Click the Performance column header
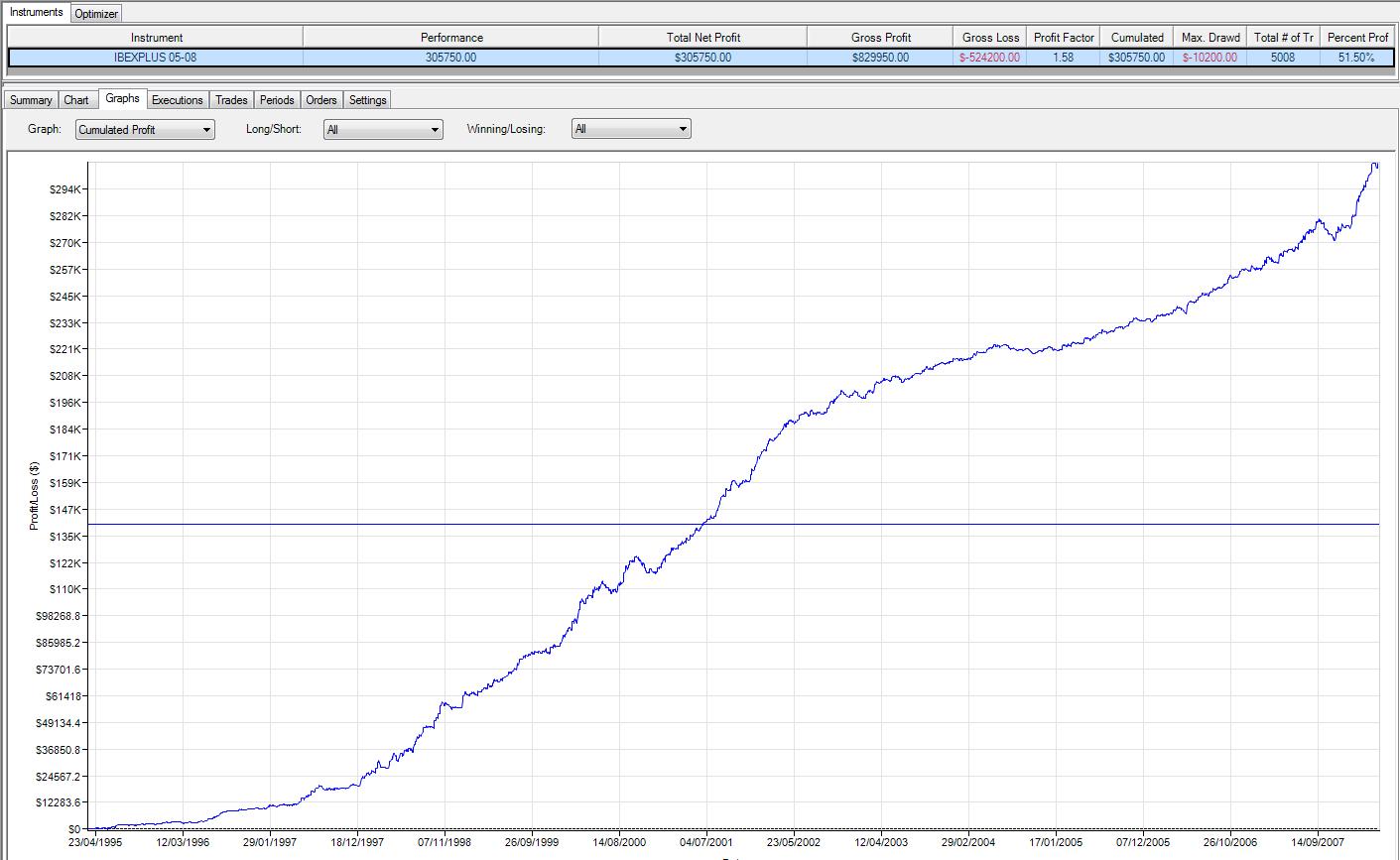 click(451, 38)
